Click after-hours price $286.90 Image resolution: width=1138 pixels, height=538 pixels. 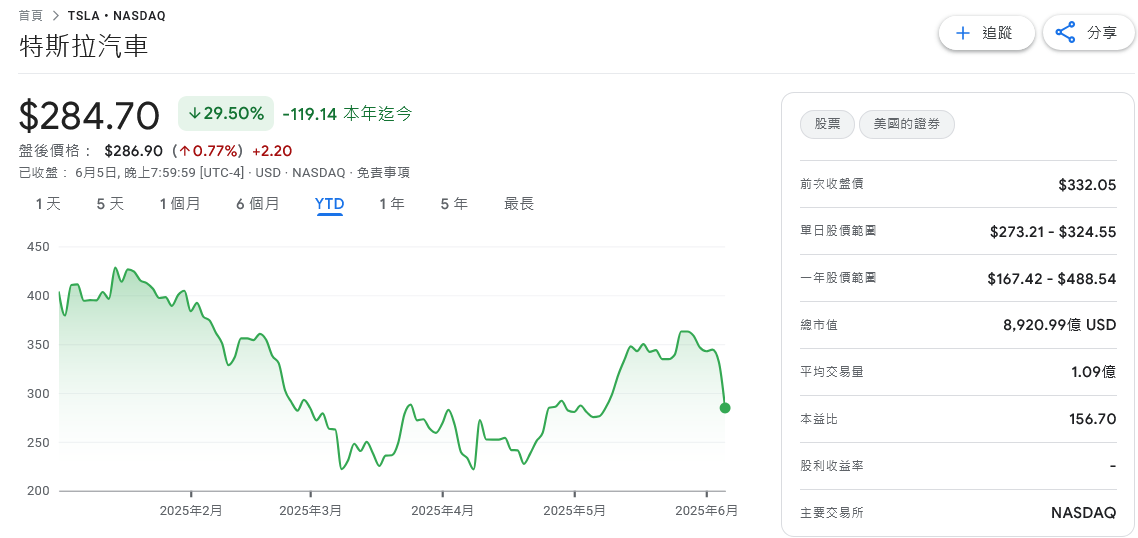point(135,151)
